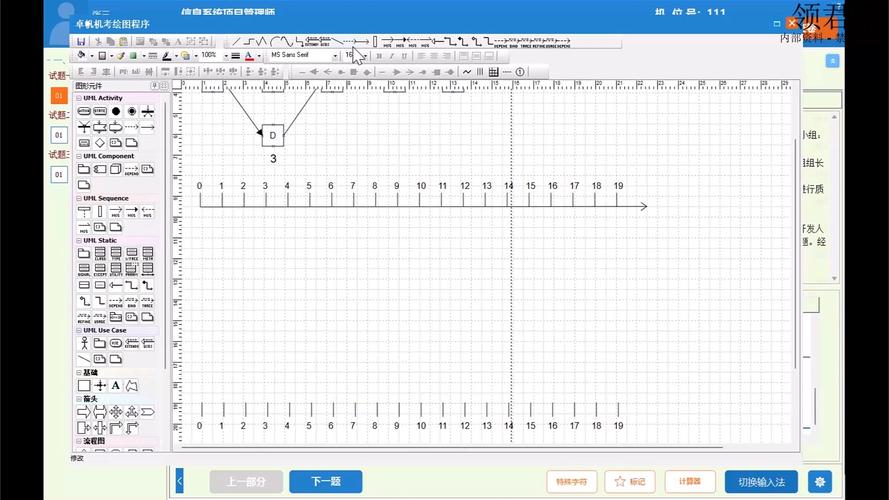Select UML Static class shape
The width and height of the screenshot is (889, 500).
[x=100, y=253]
